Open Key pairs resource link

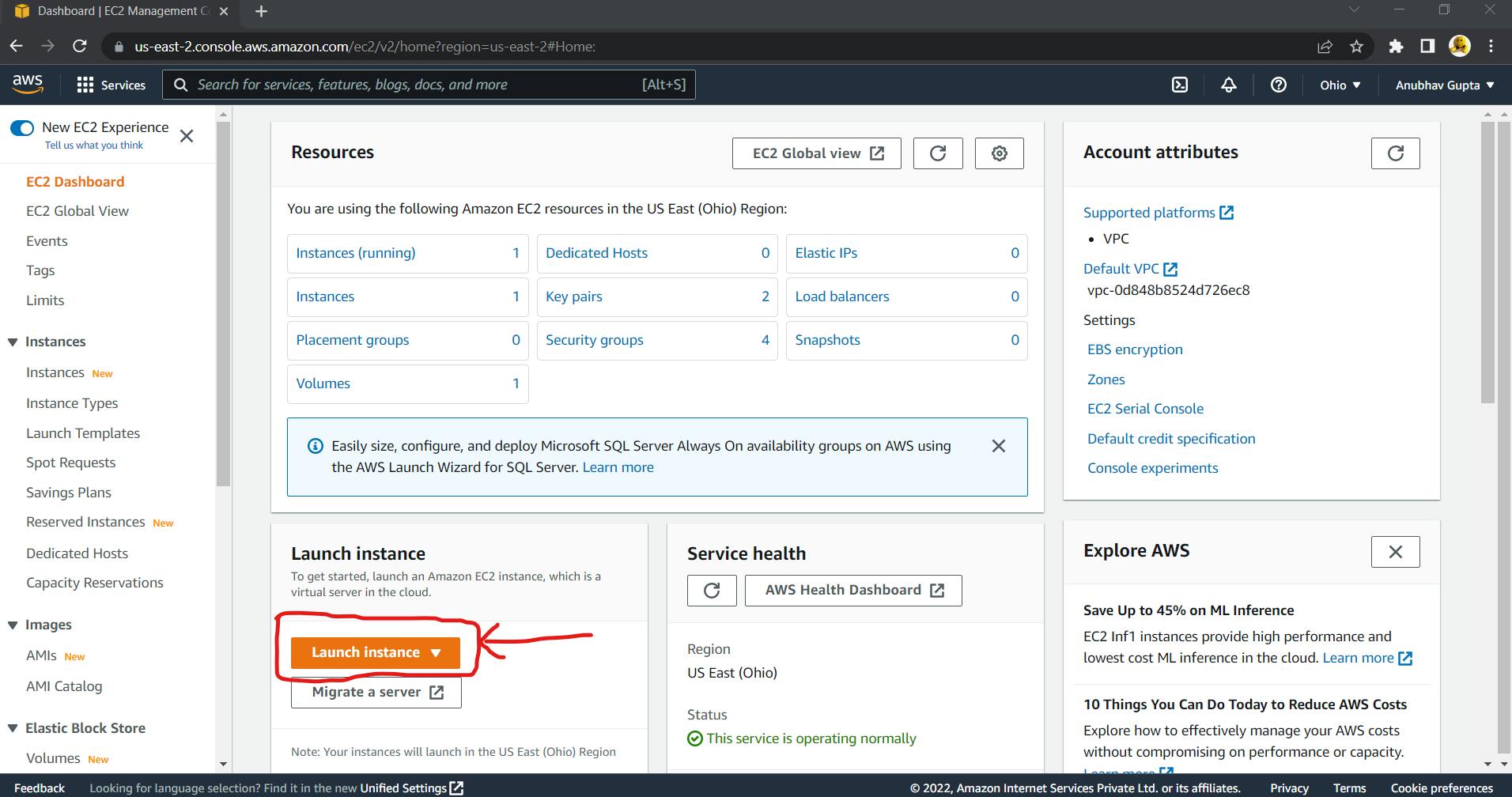tap(574, 297)
